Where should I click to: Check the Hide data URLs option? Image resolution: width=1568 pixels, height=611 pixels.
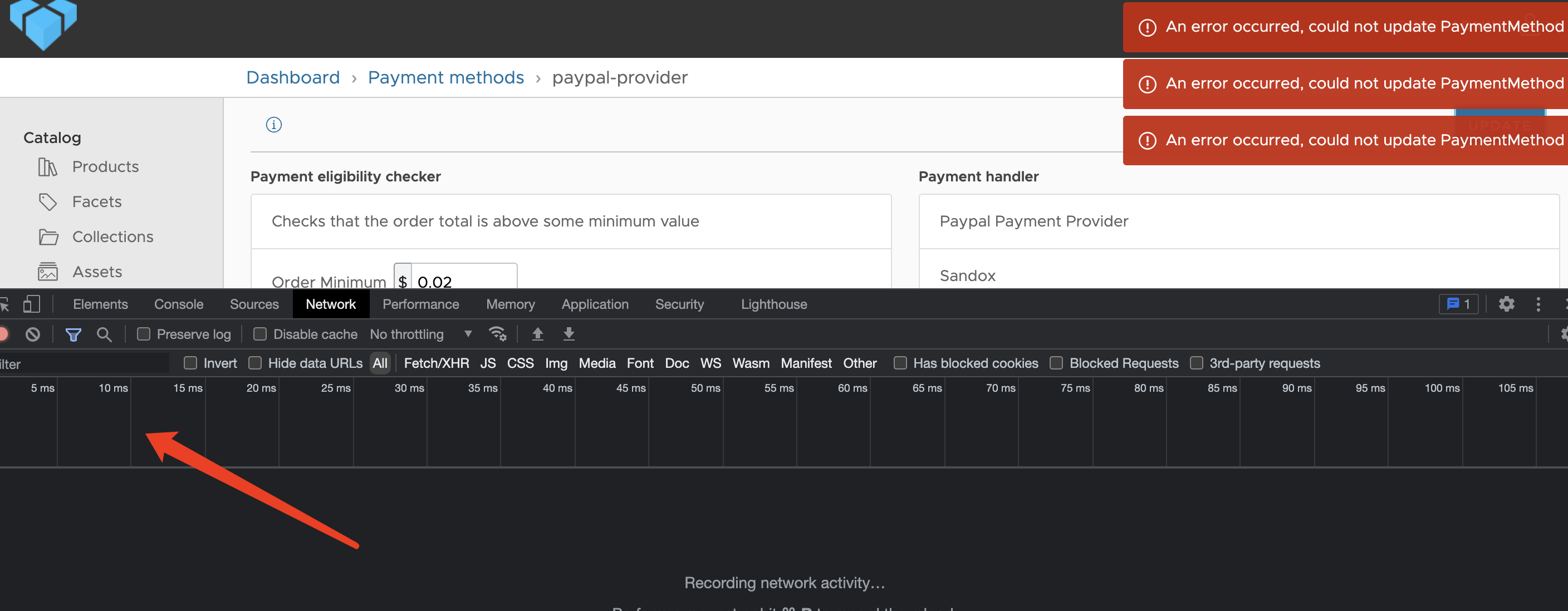tap(254, 363)
